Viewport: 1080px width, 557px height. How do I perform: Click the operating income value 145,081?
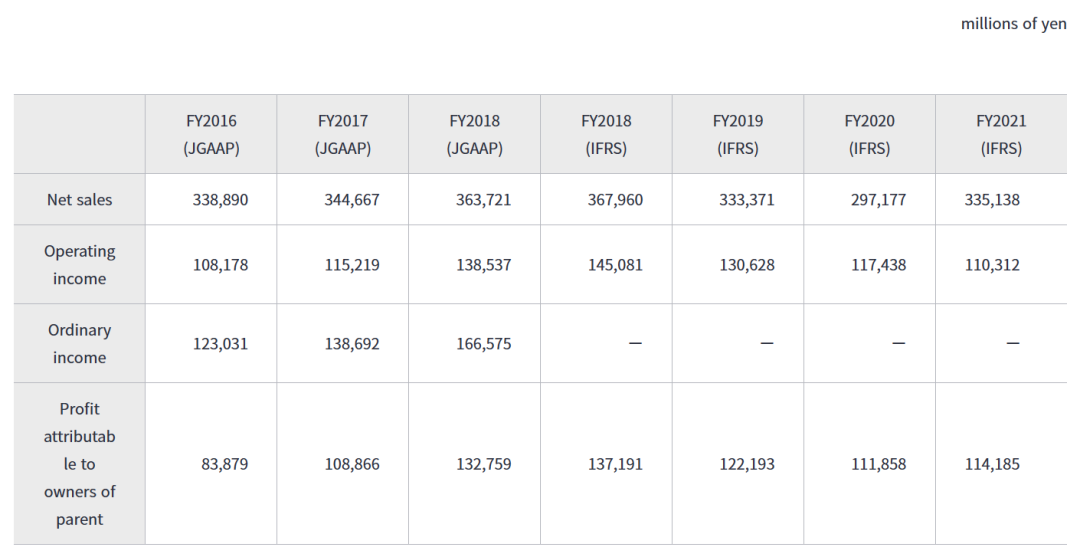pyautogui.click(x=615, y=265)
